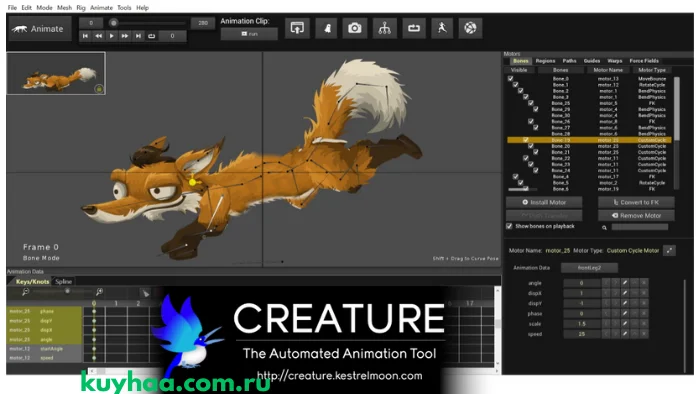Click the hierarchy tree icon in the toolbar

(x=384, y=28)
